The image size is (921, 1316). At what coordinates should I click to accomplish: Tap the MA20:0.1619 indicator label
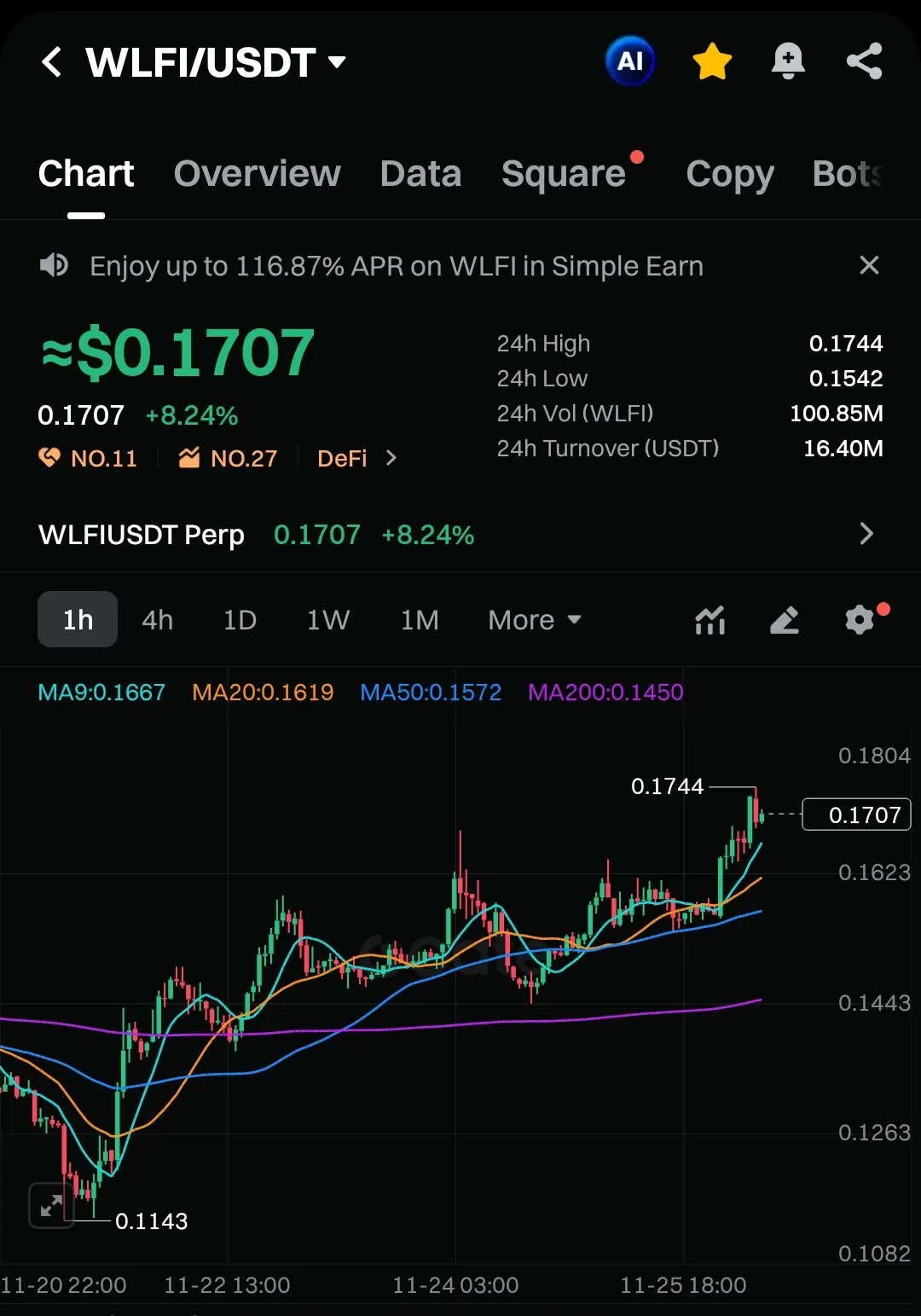(x=263, y=693)
